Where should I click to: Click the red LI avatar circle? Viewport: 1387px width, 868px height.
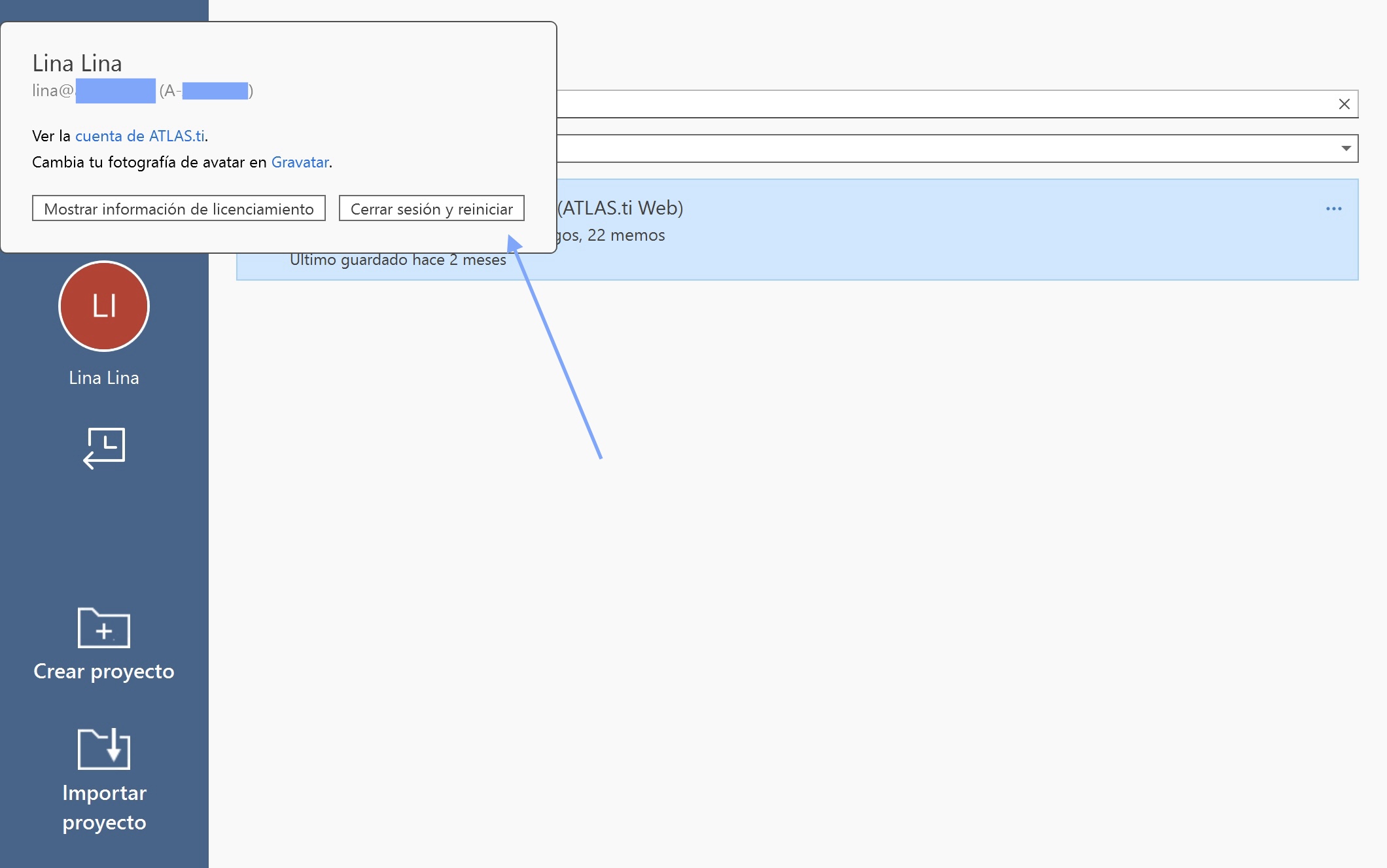(x=104, y=306)
